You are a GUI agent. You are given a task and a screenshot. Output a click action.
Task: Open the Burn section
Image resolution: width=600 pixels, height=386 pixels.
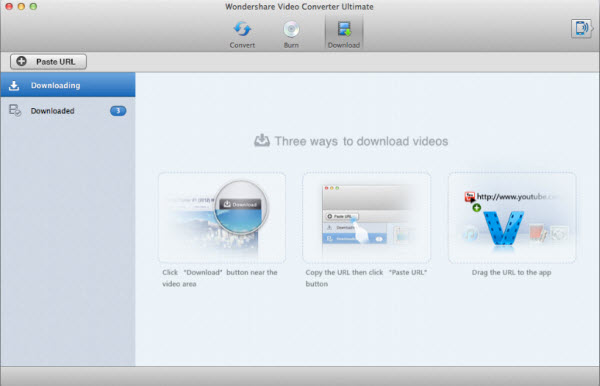coord(291,34)
